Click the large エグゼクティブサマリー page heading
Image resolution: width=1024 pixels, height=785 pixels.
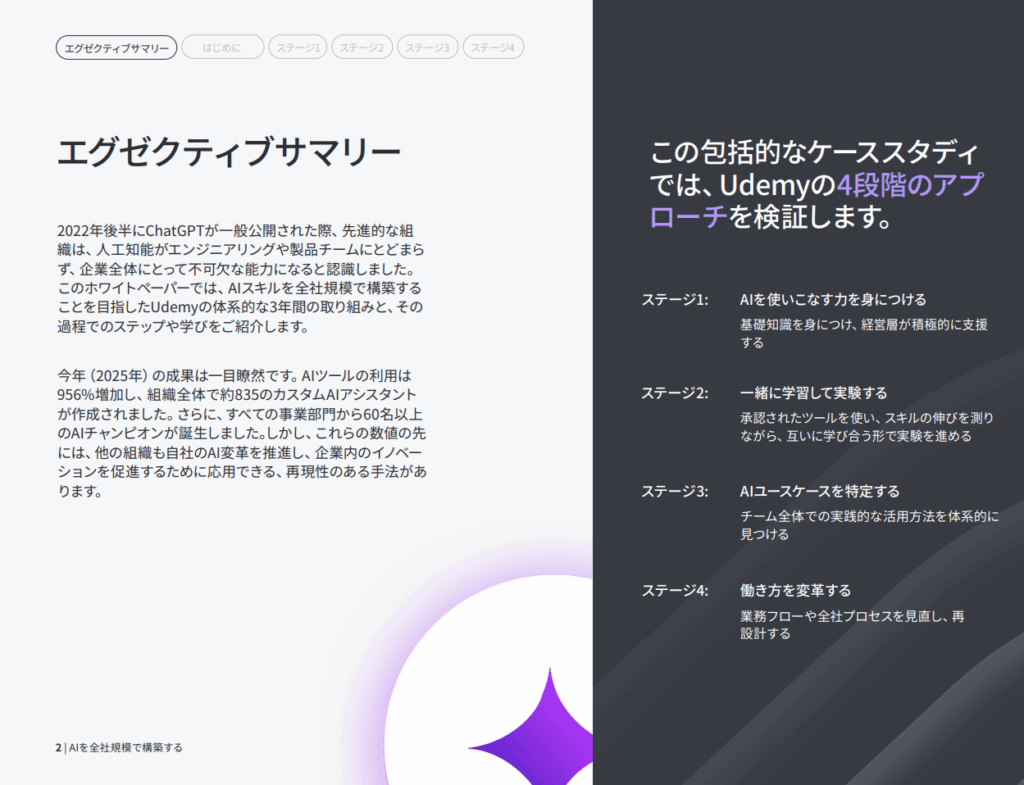[229, 153]
